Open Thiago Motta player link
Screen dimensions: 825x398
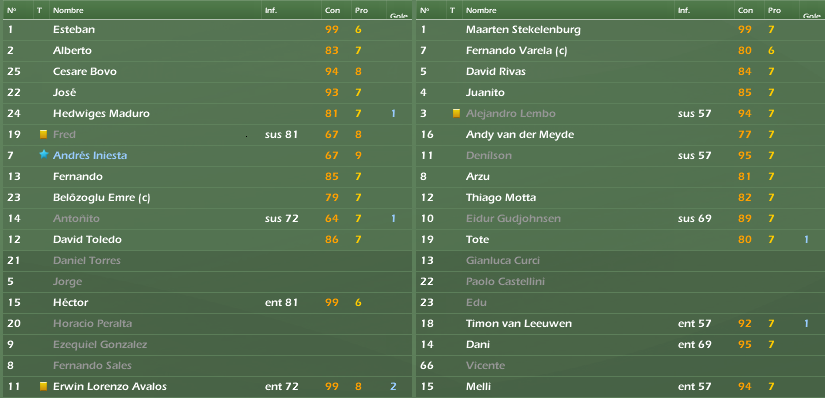pyautogui.click(x=501, y=197)
